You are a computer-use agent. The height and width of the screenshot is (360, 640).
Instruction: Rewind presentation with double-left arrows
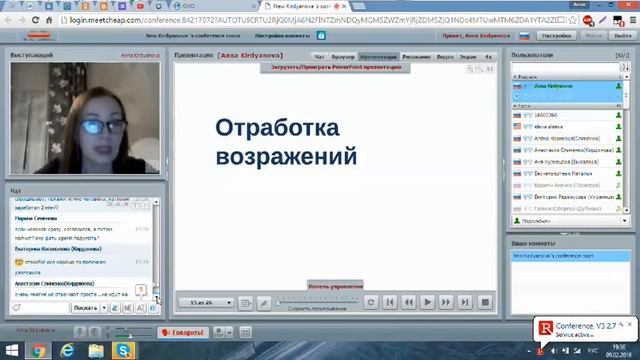(409, 302)
